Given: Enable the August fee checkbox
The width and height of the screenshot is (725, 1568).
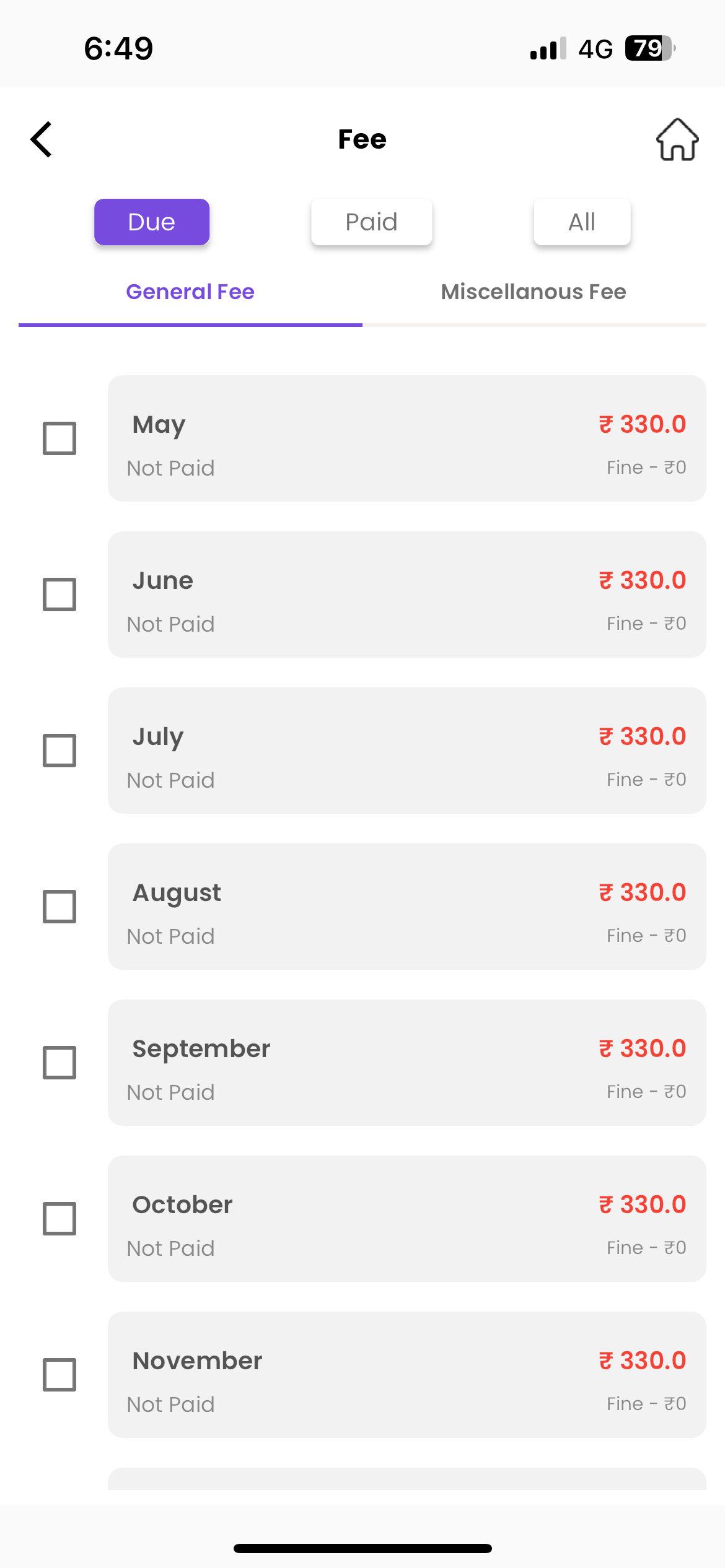Looking at the screenshot, I should (59, 907).
